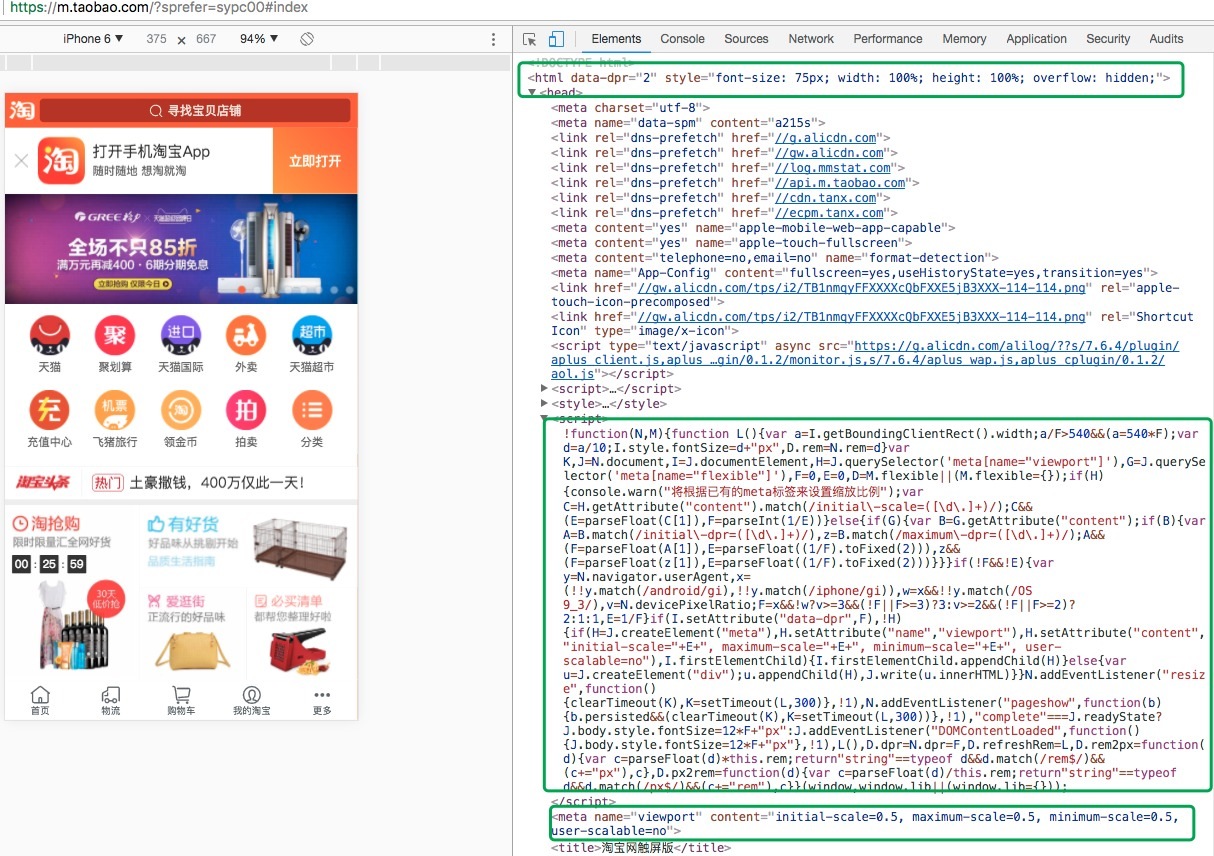Viewport: 1214px width, 856px height.
Task: Tap the 首页 home icon
Action: tap(40, 701)
